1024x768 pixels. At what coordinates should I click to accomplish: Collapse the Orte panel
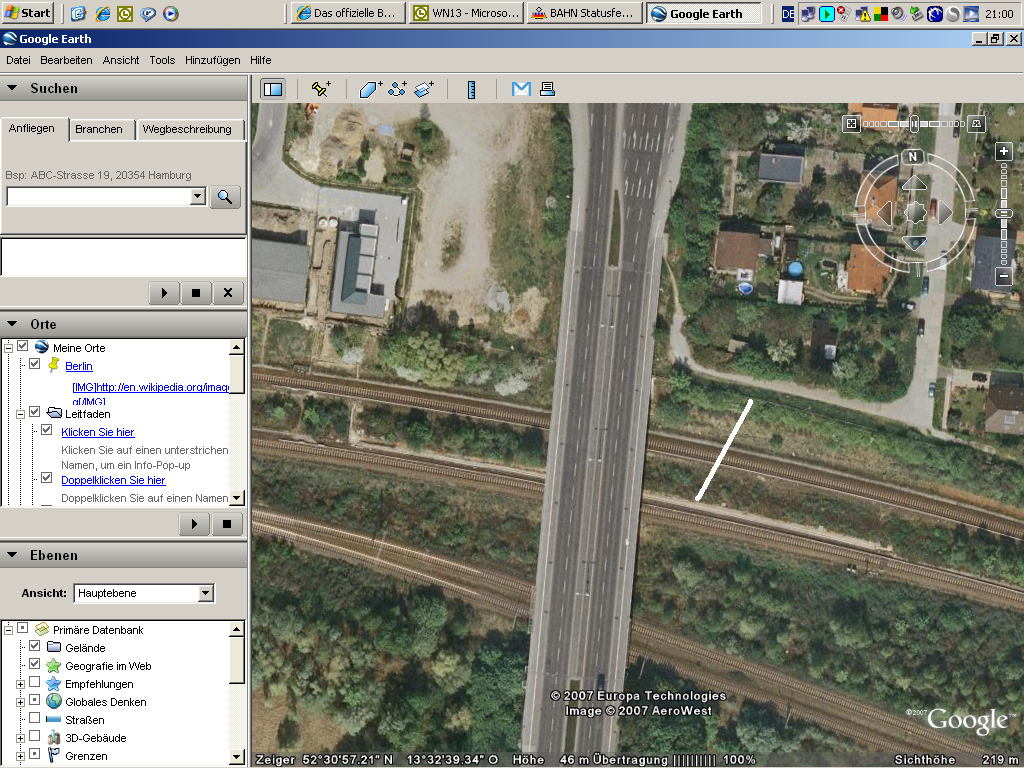point(12,324)
